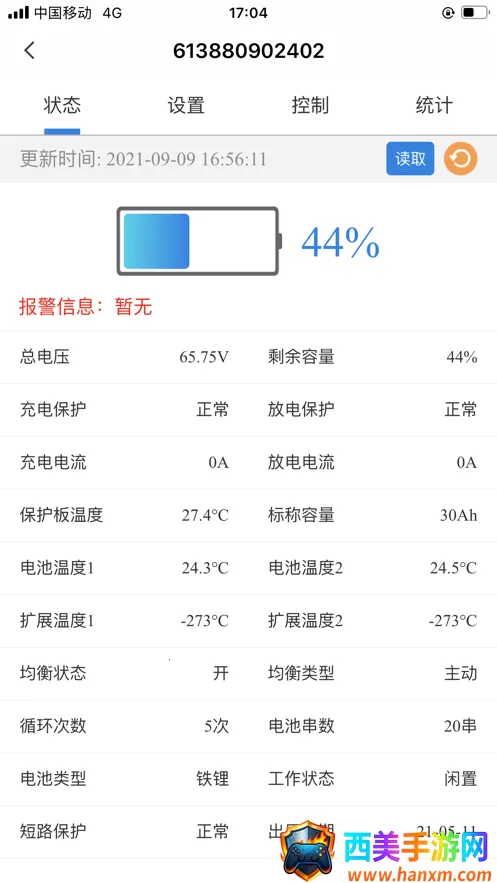Click the blue 读取 button
Image resolution: width=497 pixels, height=883 pixels.
click(x=410, y=159)
